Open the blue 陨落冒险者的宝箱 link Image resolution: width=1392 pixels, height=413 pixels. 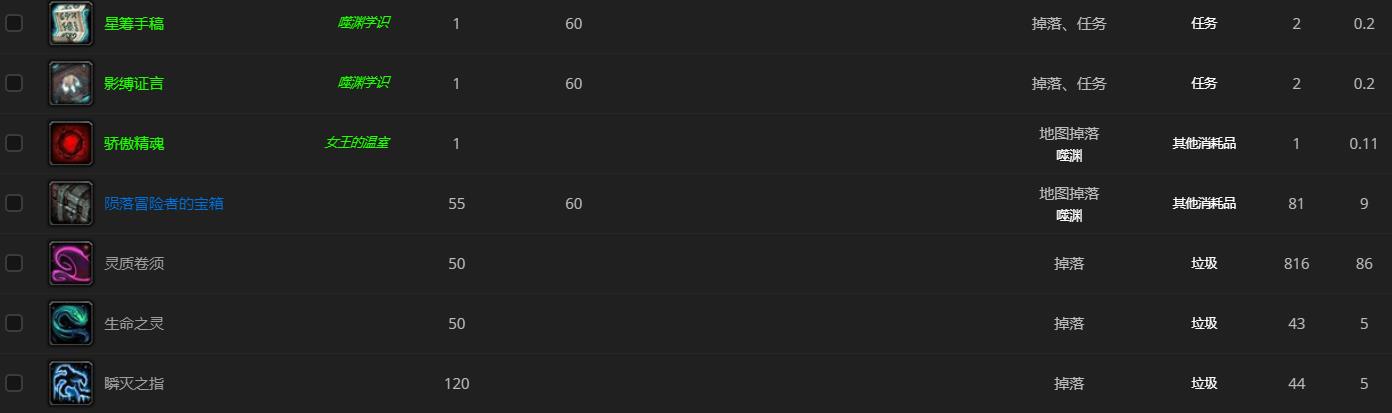coord(164,203)
